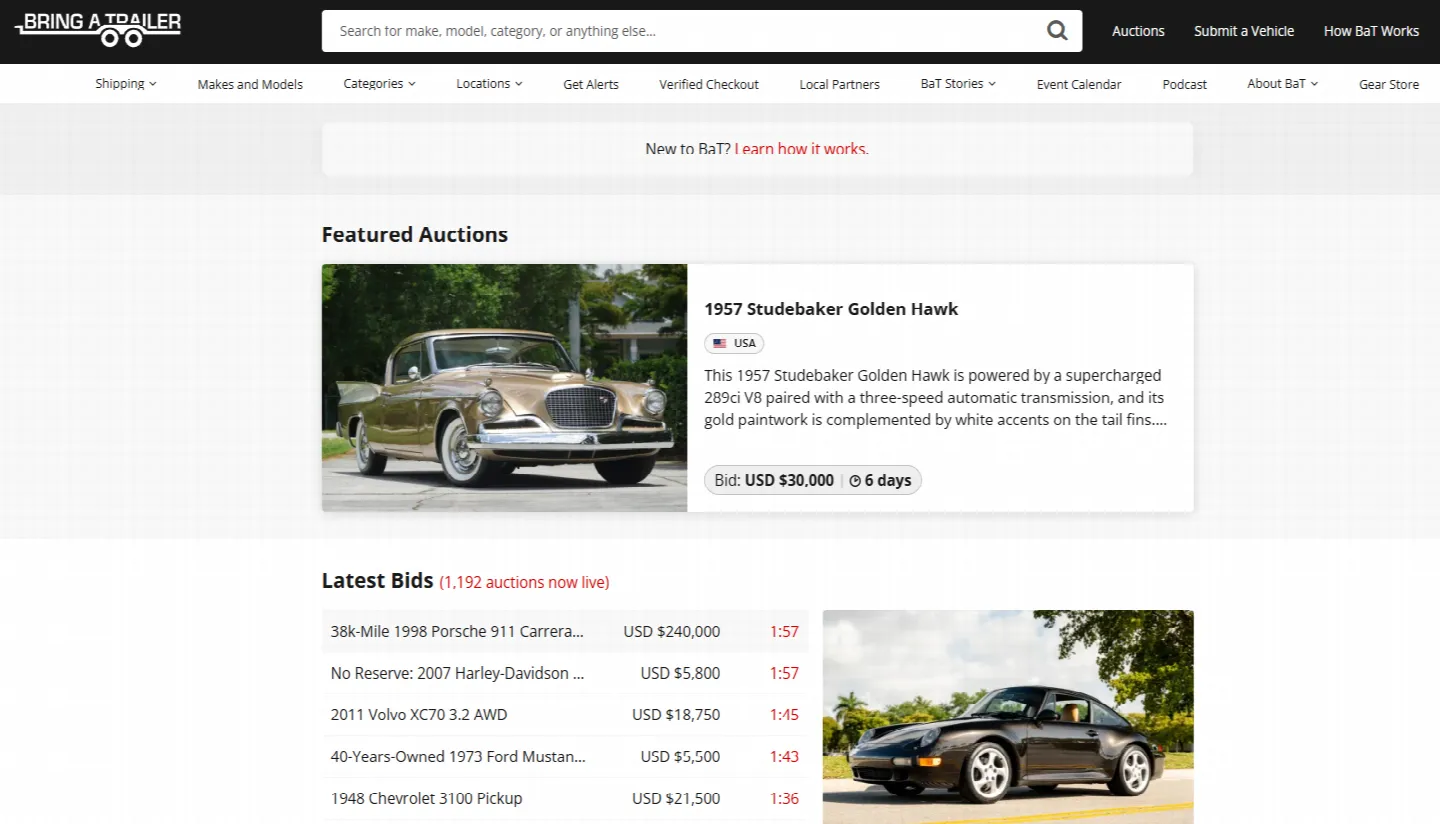Click the Bring a Trailer logo
The image size is (1440, 824).
[x=98, y=29]
